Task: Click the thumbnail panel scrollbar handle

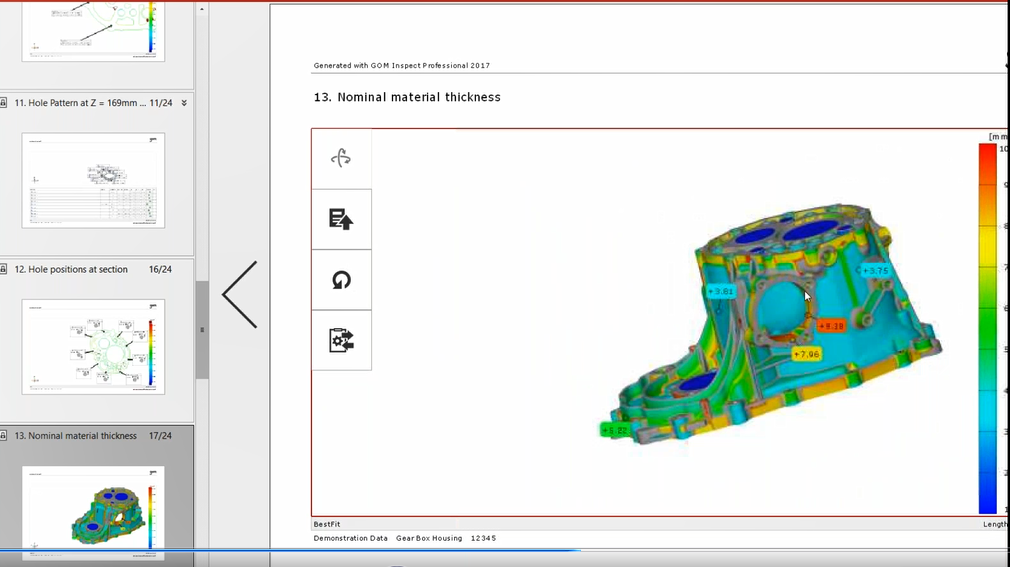Action: [x=202, y=329]
